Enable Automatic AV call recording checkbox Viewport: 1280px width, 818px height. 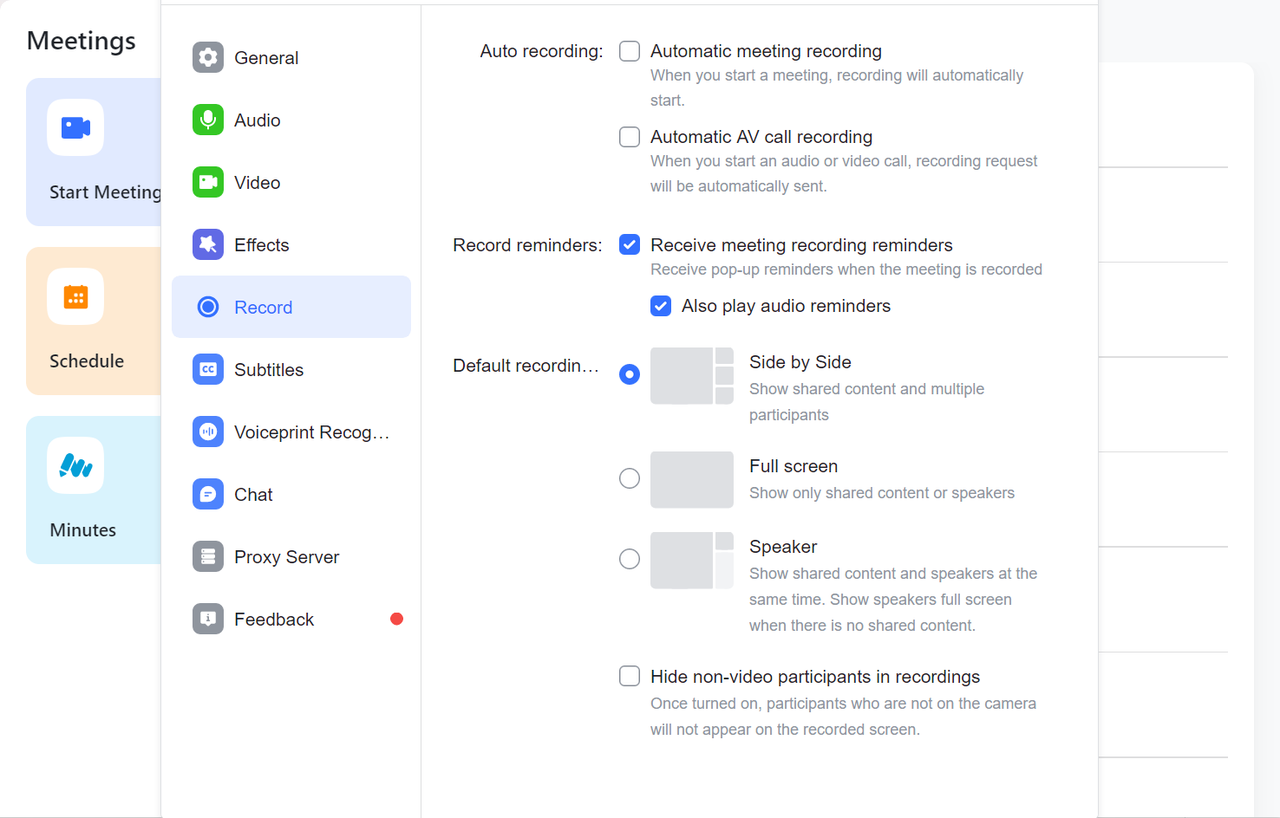click(x=629, y=137)
